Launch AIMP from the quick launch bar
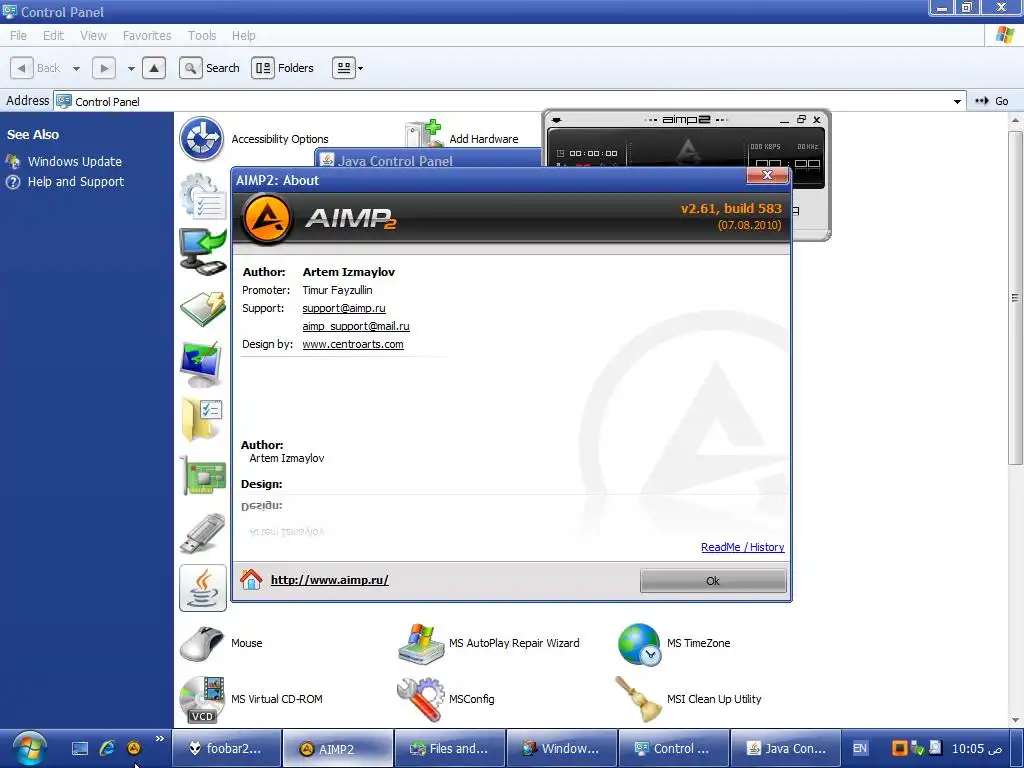This screenshot has width=1024, height=768. point(134,748)
